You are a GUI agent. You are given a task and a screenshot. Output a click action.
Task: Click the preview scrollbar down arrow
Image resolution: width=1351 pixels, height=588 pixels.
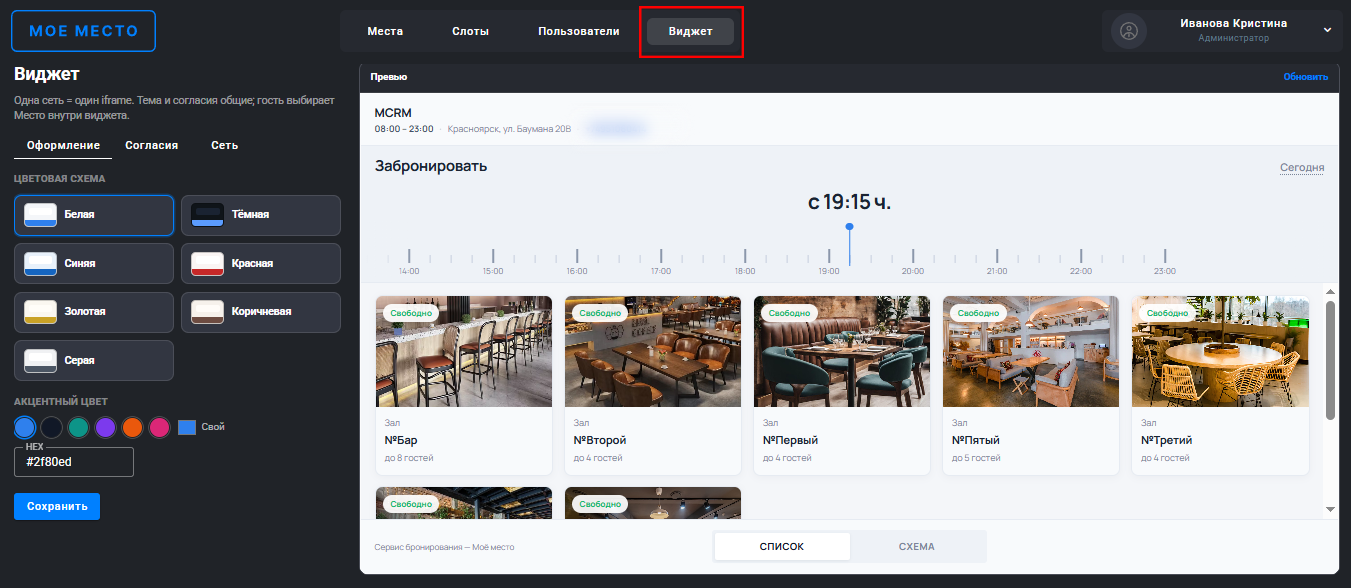point(1330,509)
